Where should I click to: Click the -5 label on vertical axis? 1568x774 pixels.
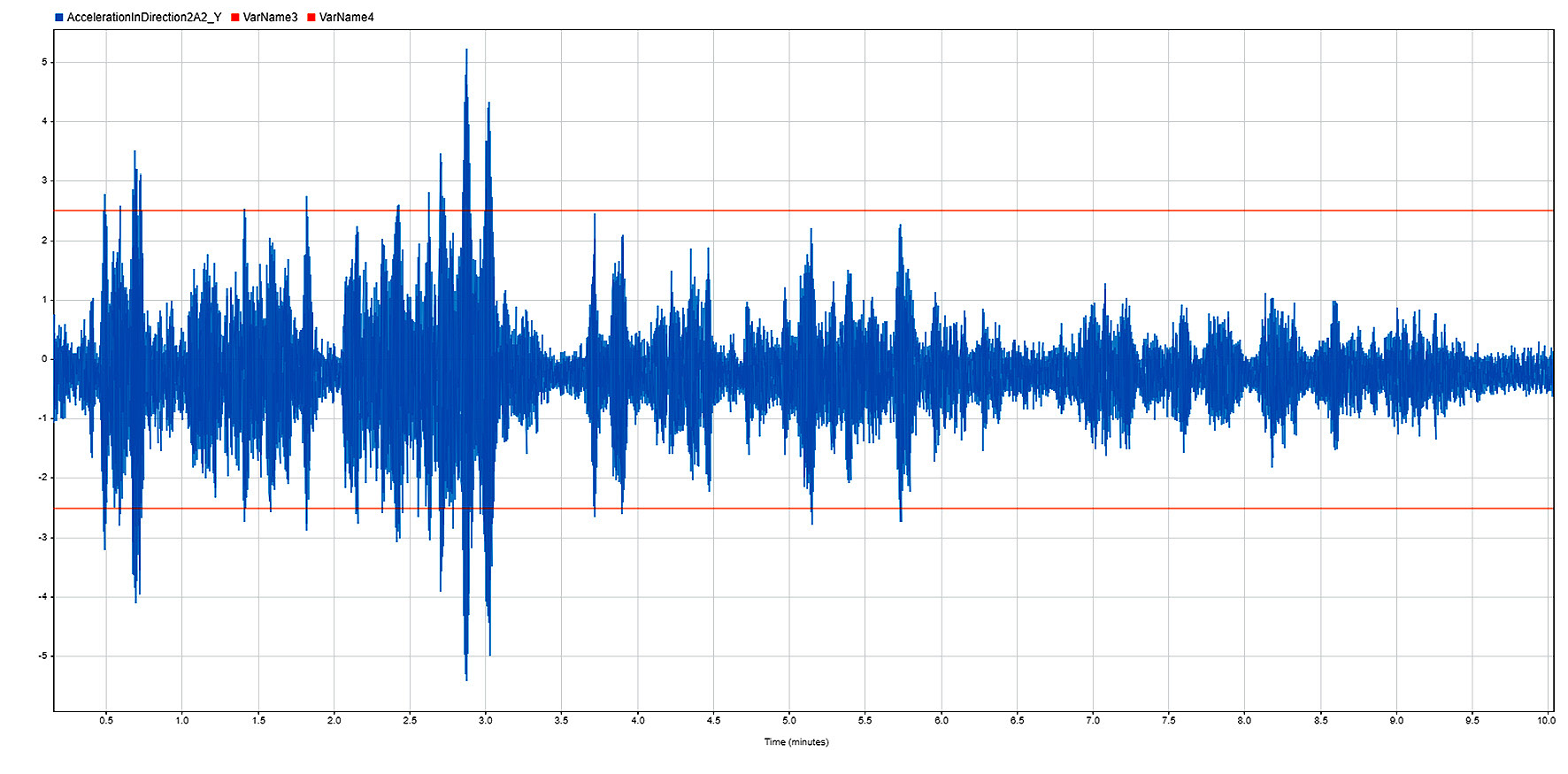[42, 656]
